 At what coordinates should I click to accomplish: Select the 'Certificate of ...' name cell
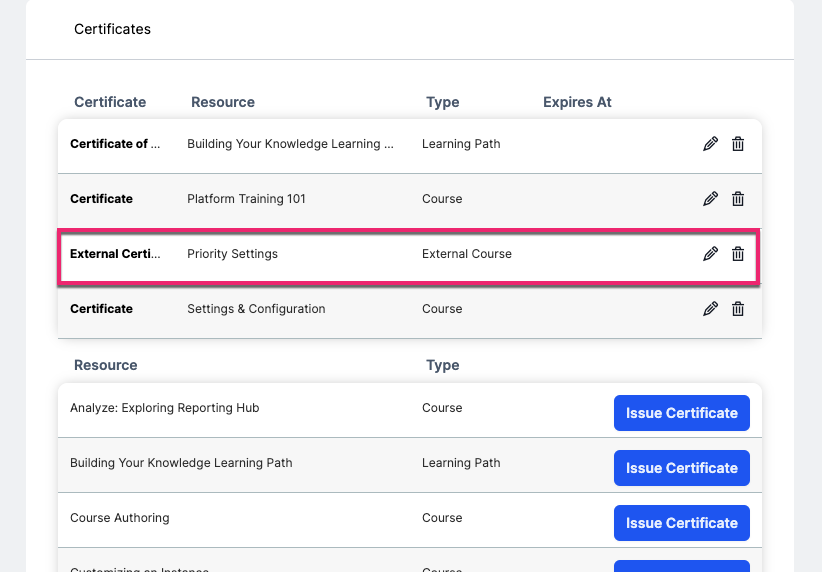(115, 144)
